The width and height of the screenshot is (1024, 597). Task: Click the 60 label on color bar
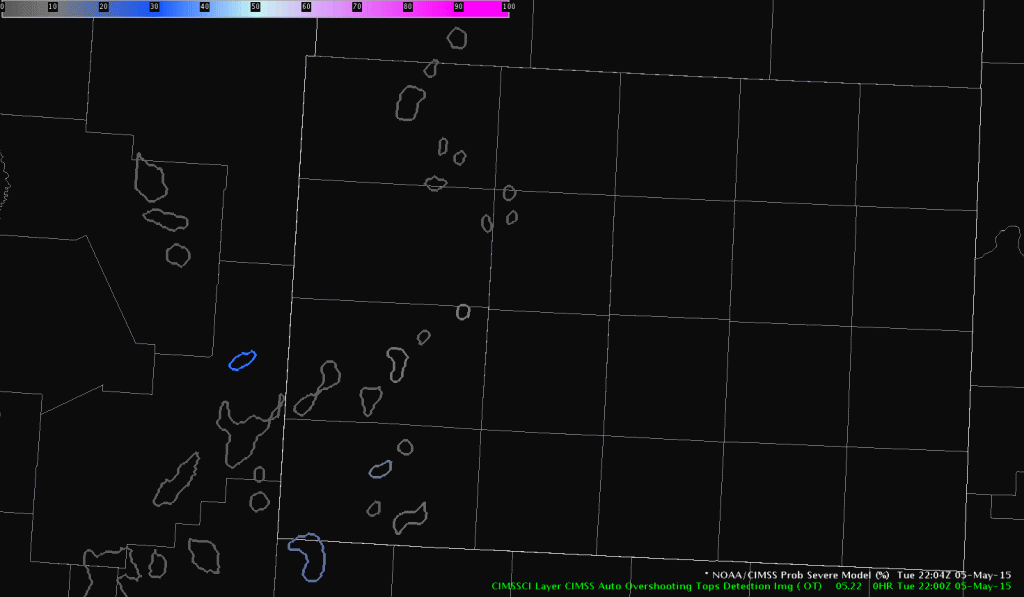306,8
